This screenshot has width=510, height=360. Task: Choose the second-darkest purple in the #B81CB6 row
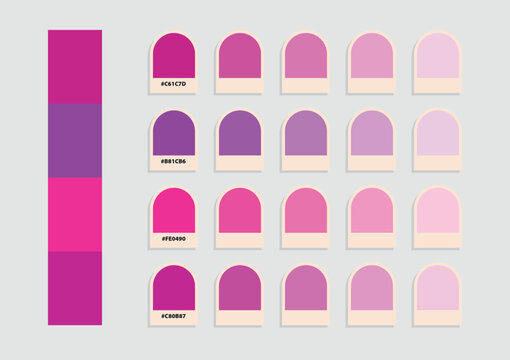click(240, 133)
